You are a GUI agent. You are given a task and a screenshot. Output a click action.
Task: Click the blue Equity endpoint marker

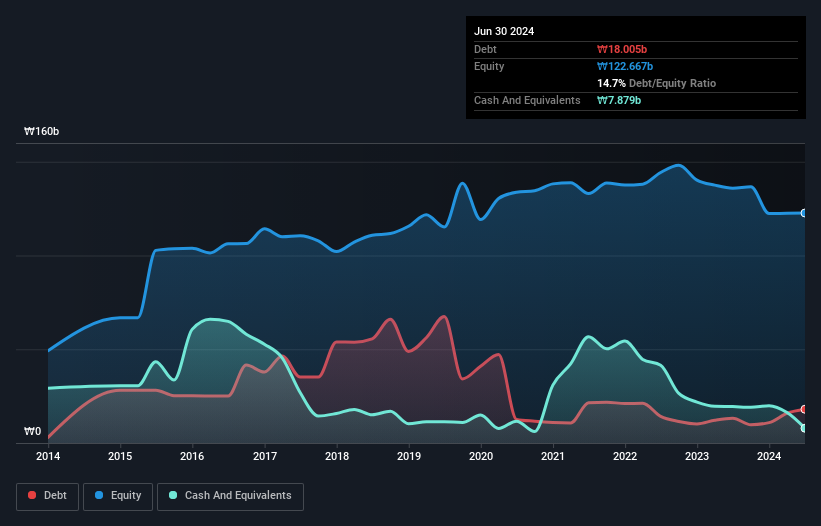[x=804, y=213]
